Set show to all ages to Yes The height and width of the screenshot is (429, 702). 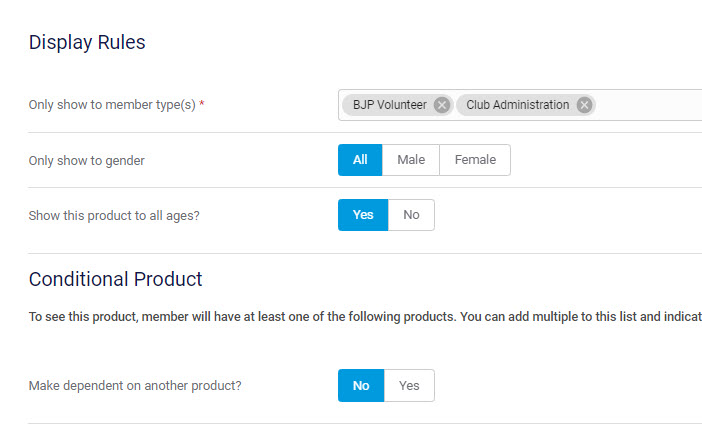coord(363,215)
